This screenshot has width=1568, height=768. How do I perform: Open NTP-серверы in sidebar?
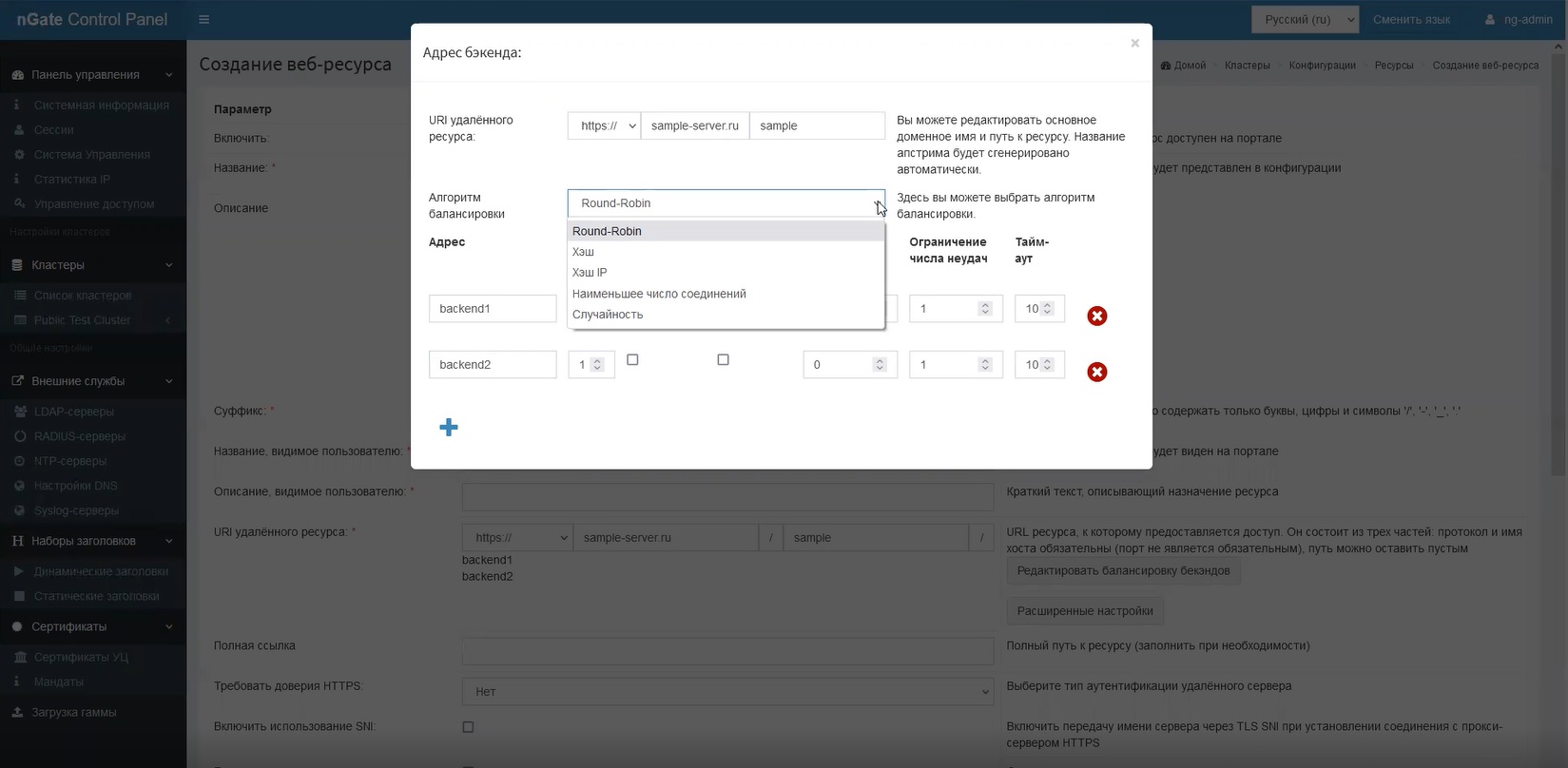point(93,461)
